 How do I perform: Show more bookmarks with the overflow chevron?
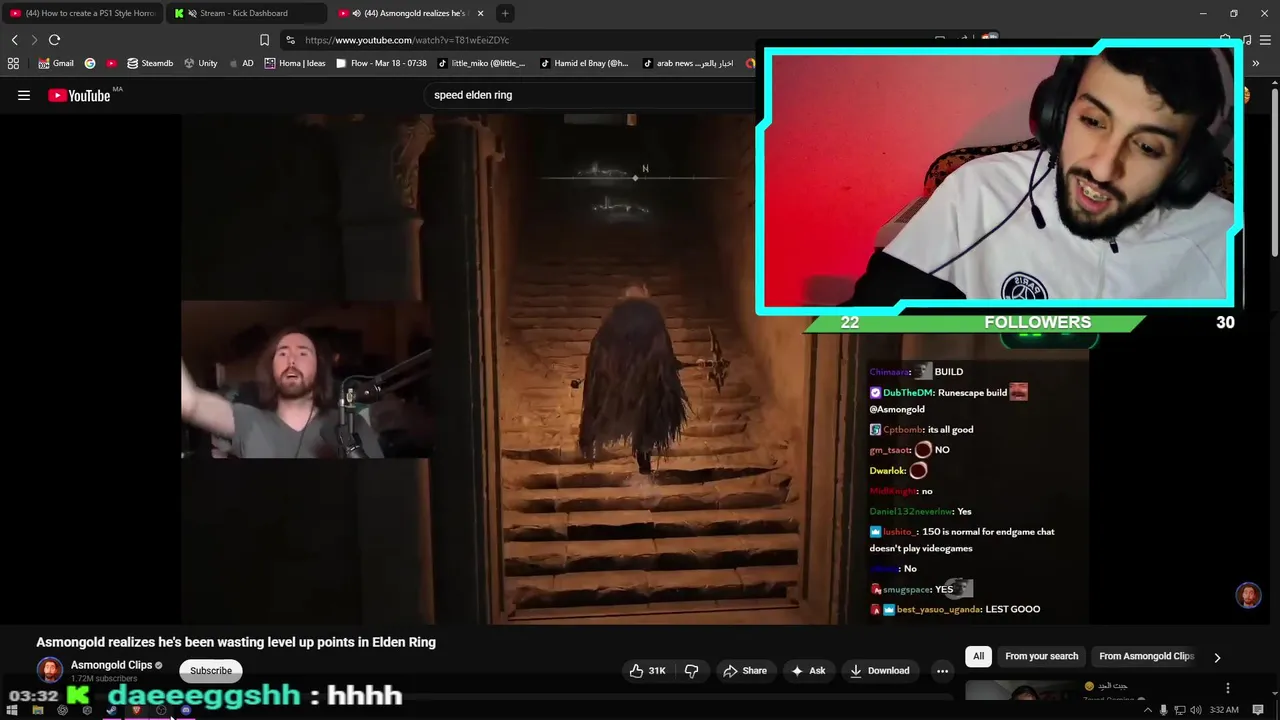1255,63
